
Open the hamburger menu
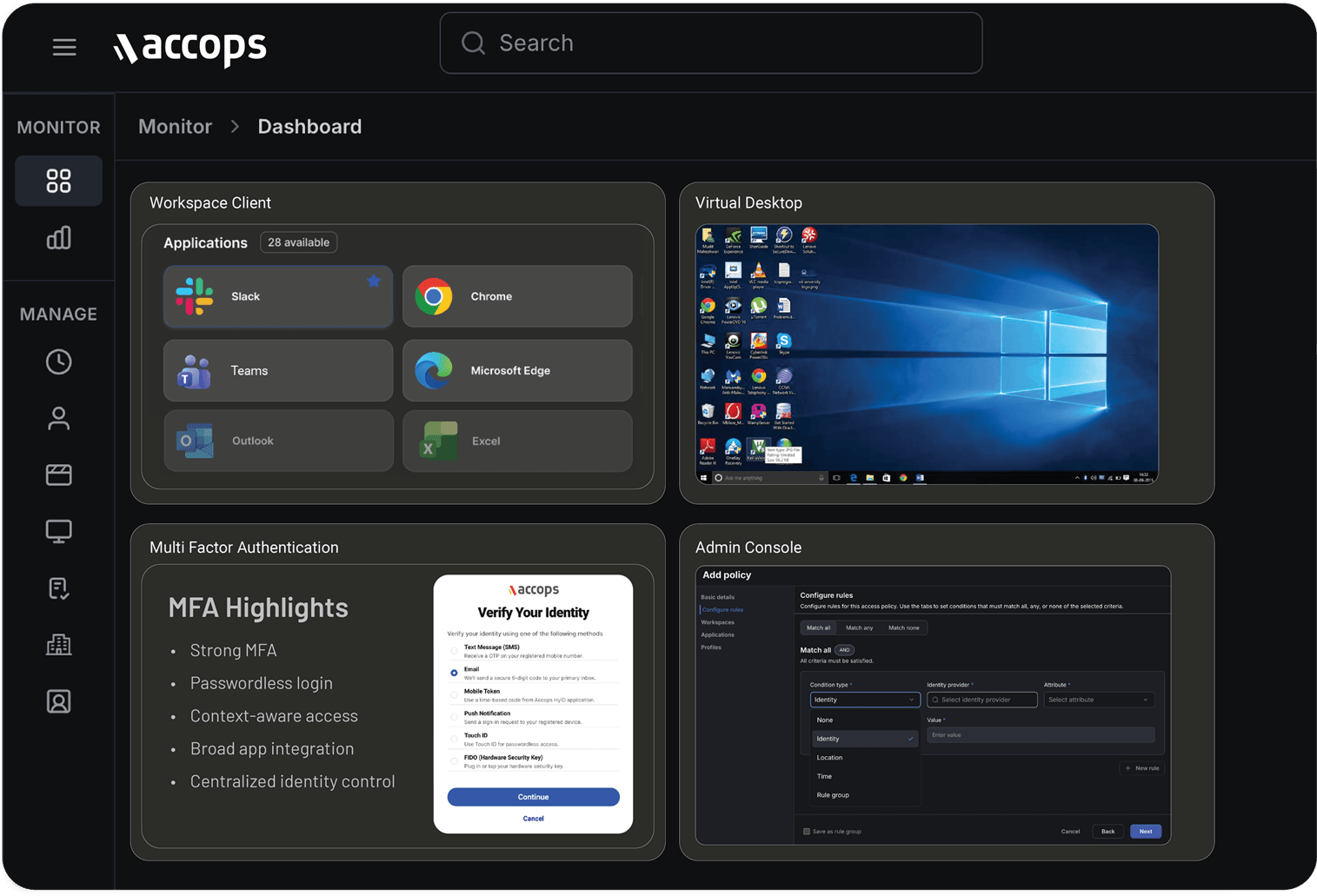click(x=64, y=47)
